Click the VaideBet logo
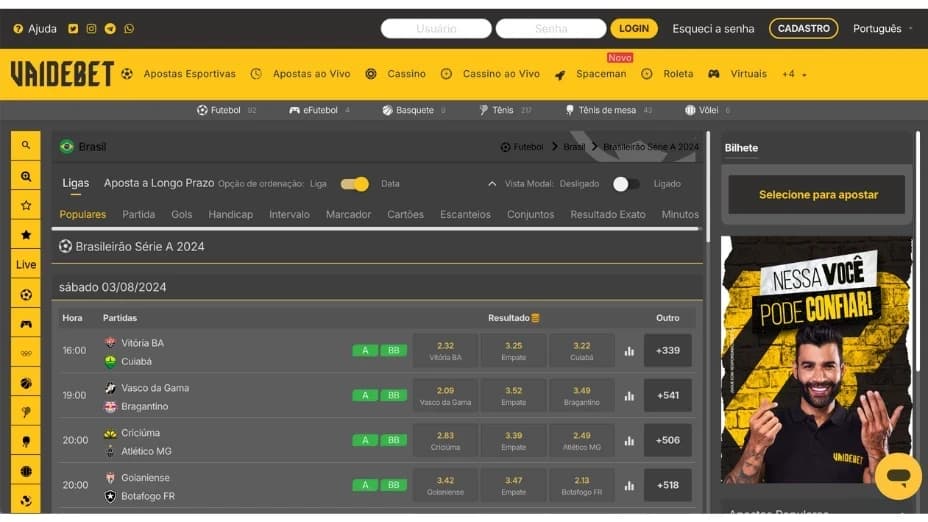The width and height of the screenshot is (928, 522). 62,74
